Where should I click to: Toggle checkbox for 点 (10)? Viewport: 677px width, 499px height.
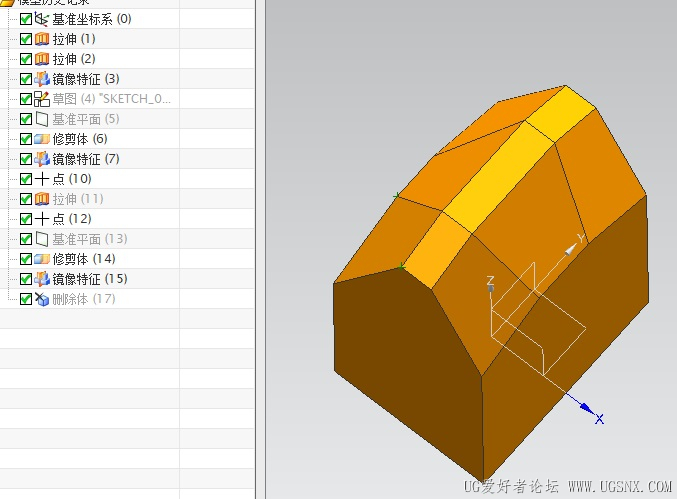click(x=26, y=179)
